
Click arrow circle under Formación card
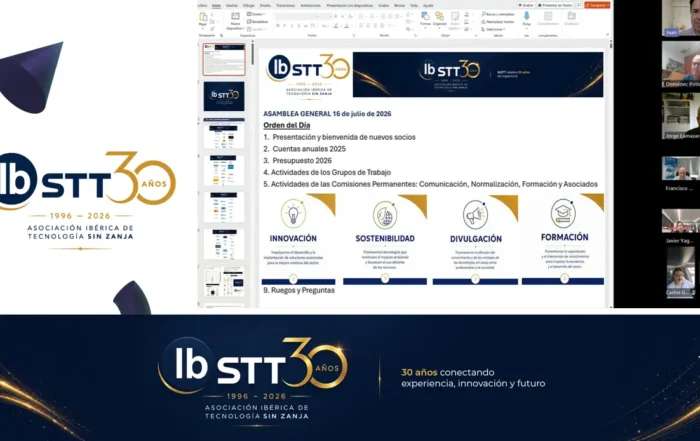tap(564, 279)
